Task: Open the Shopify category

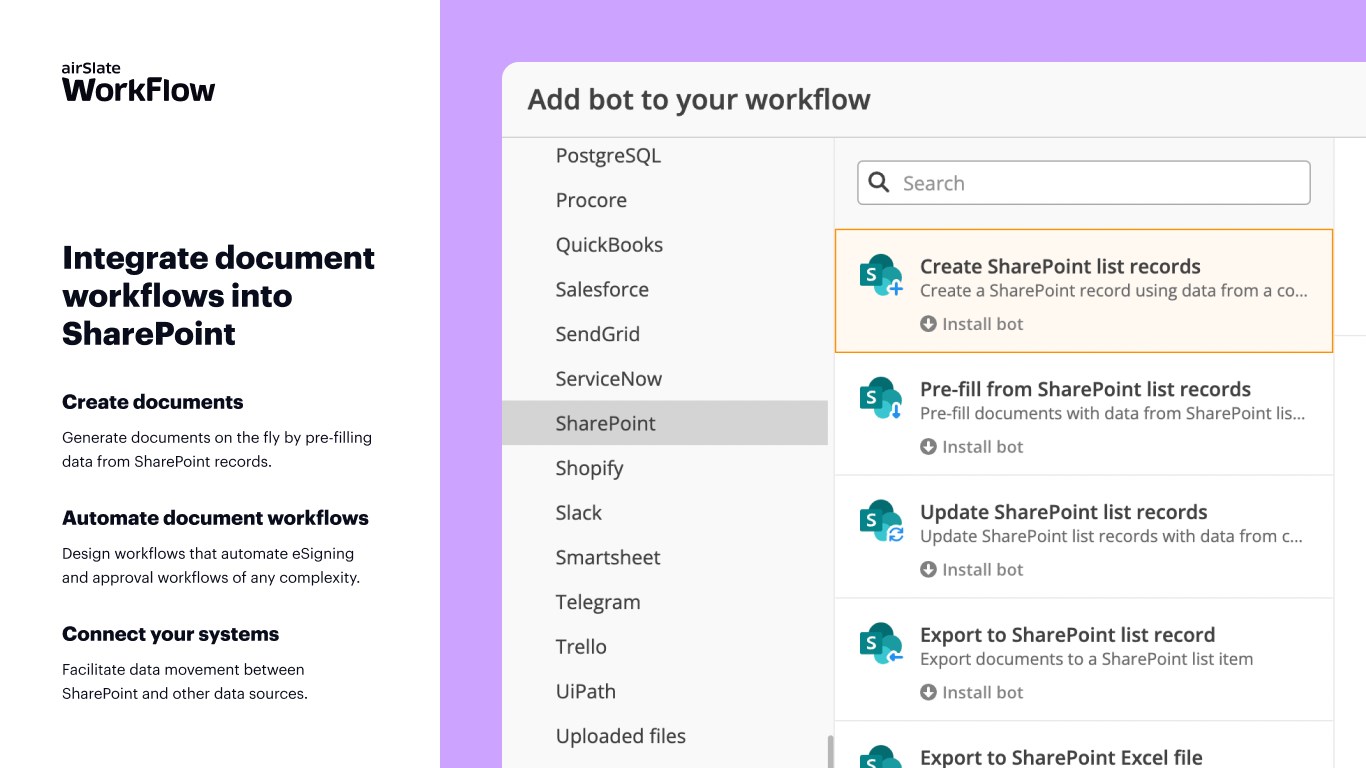Action: click(590, 468)
